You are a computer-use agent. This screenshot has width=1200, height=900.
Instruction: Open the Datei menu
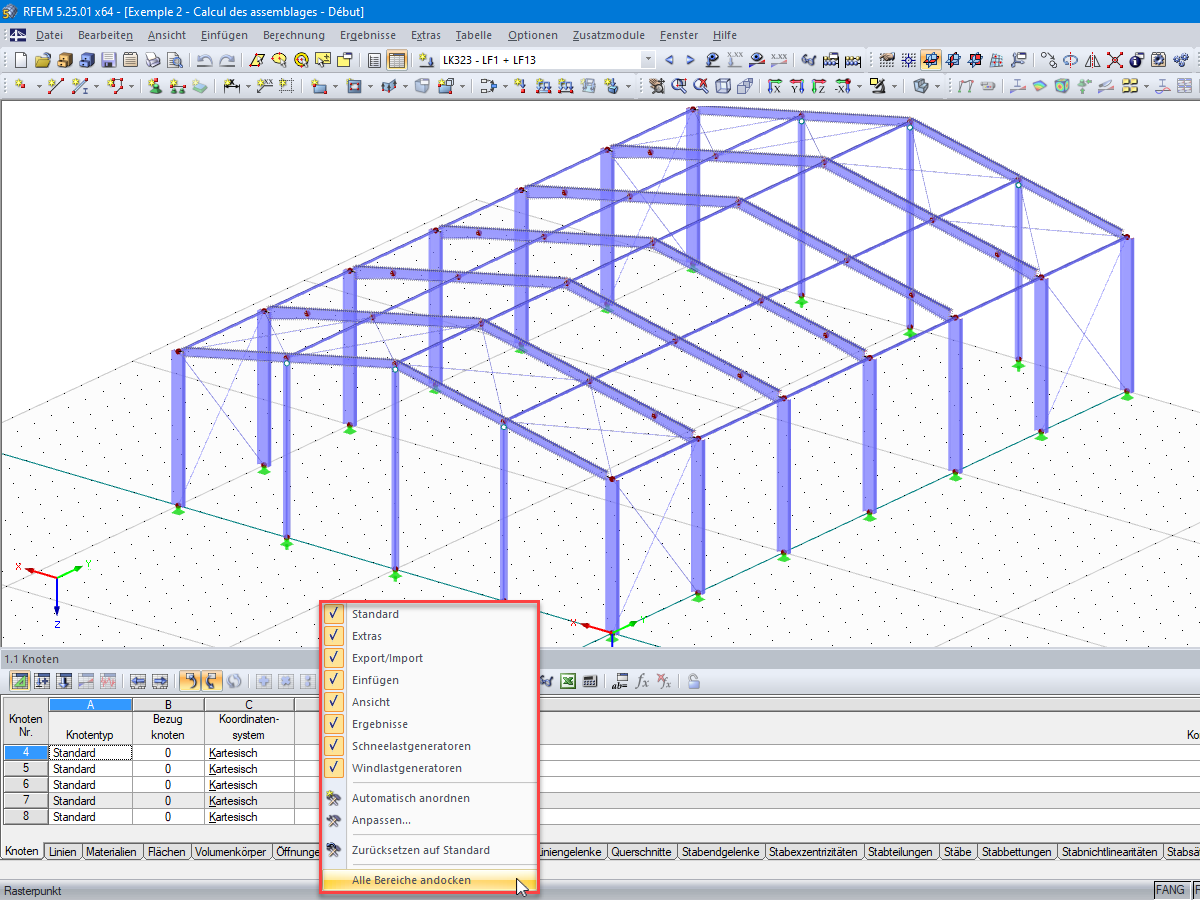pos(49,35)
